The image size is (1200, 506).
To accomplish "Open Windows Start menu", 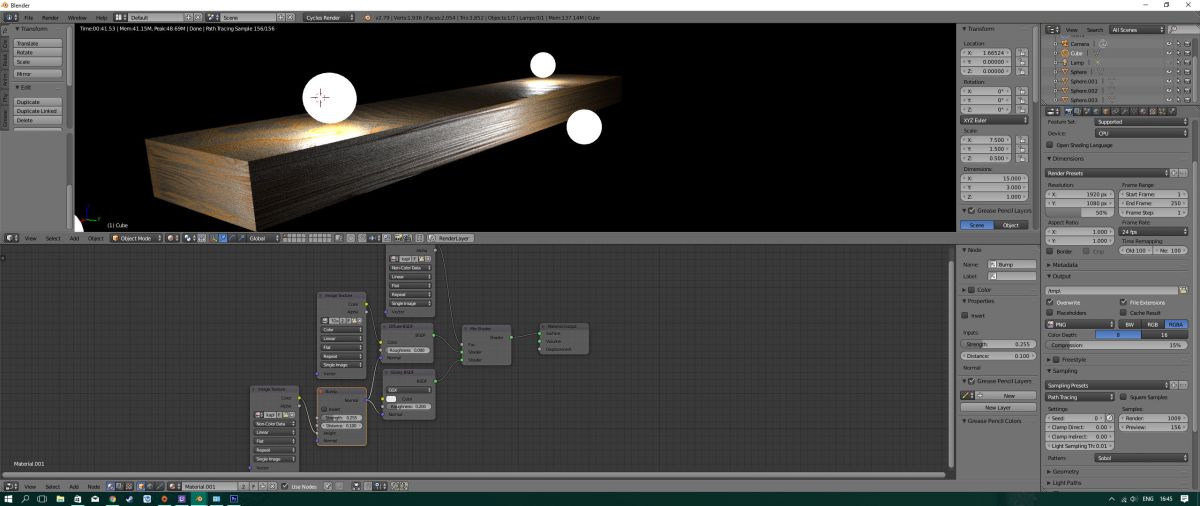I will click(x=8, y=498).
